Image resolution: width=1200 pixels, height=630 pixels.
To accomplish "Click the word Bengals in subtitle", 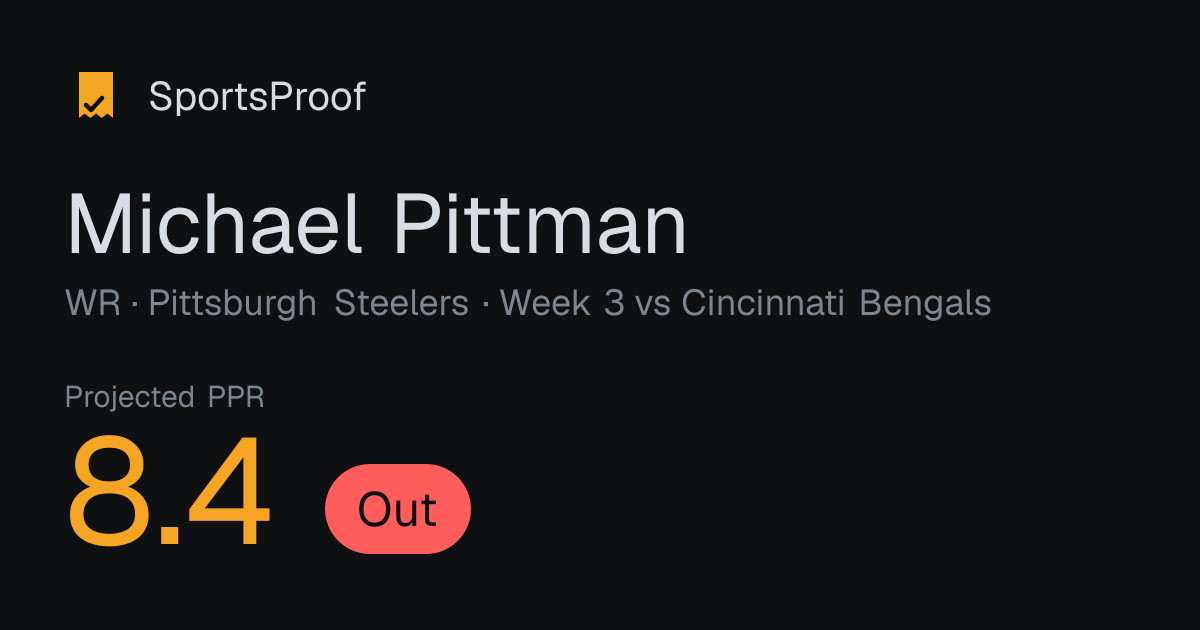I will click(926, 304).
